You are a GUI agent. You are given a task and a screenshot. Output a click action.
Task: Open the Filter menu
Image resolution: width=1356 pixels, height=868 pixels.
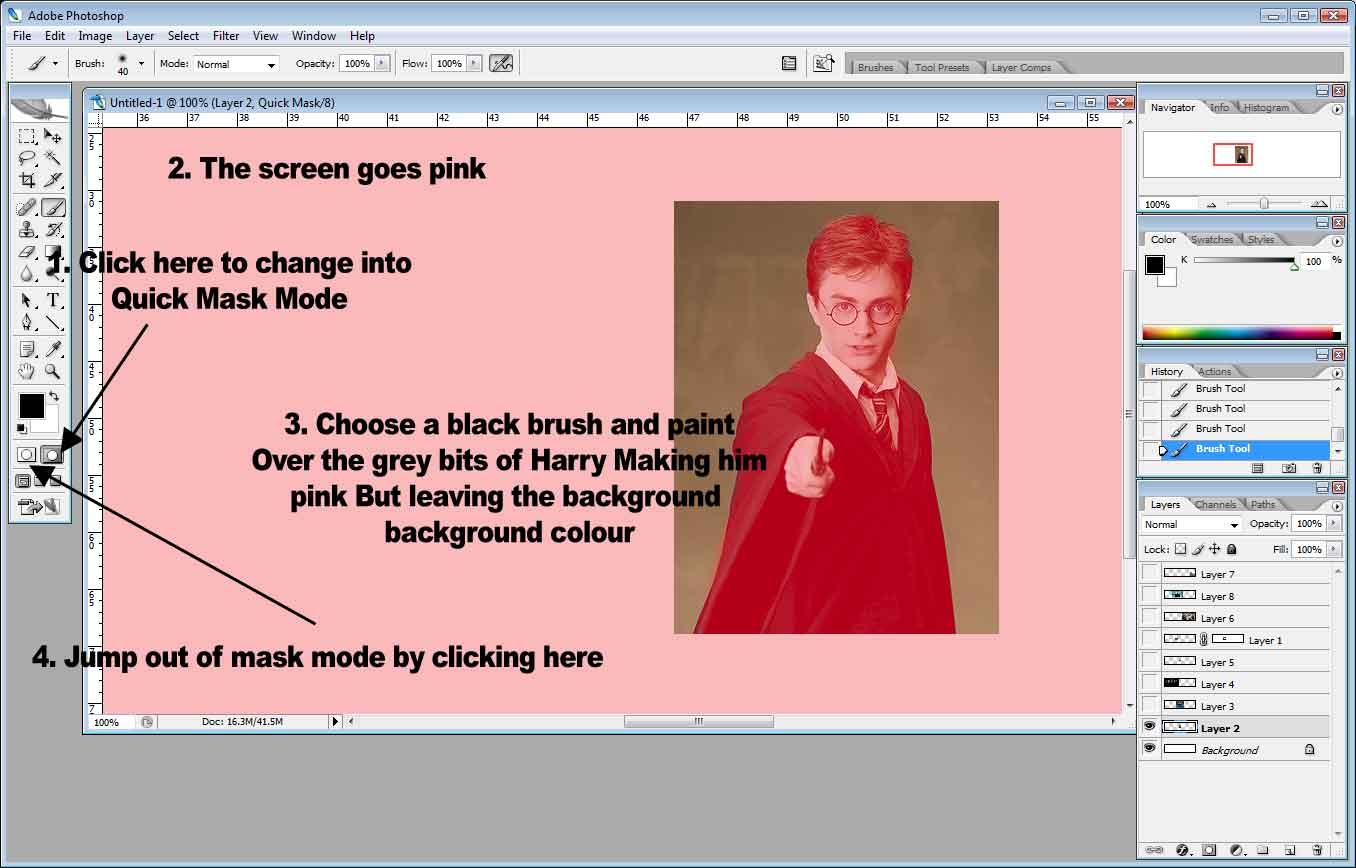click(x=226, y=36)
